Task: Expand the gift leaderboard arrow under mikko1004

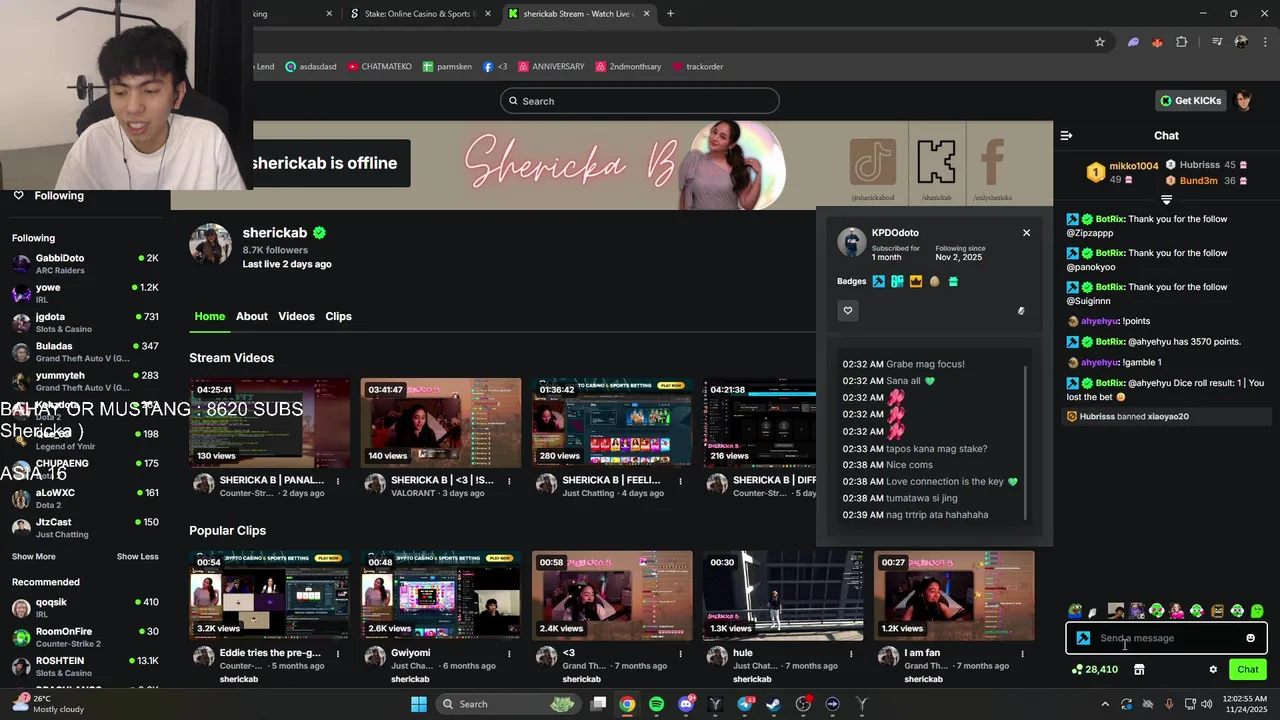Action: pos(1166,200)
